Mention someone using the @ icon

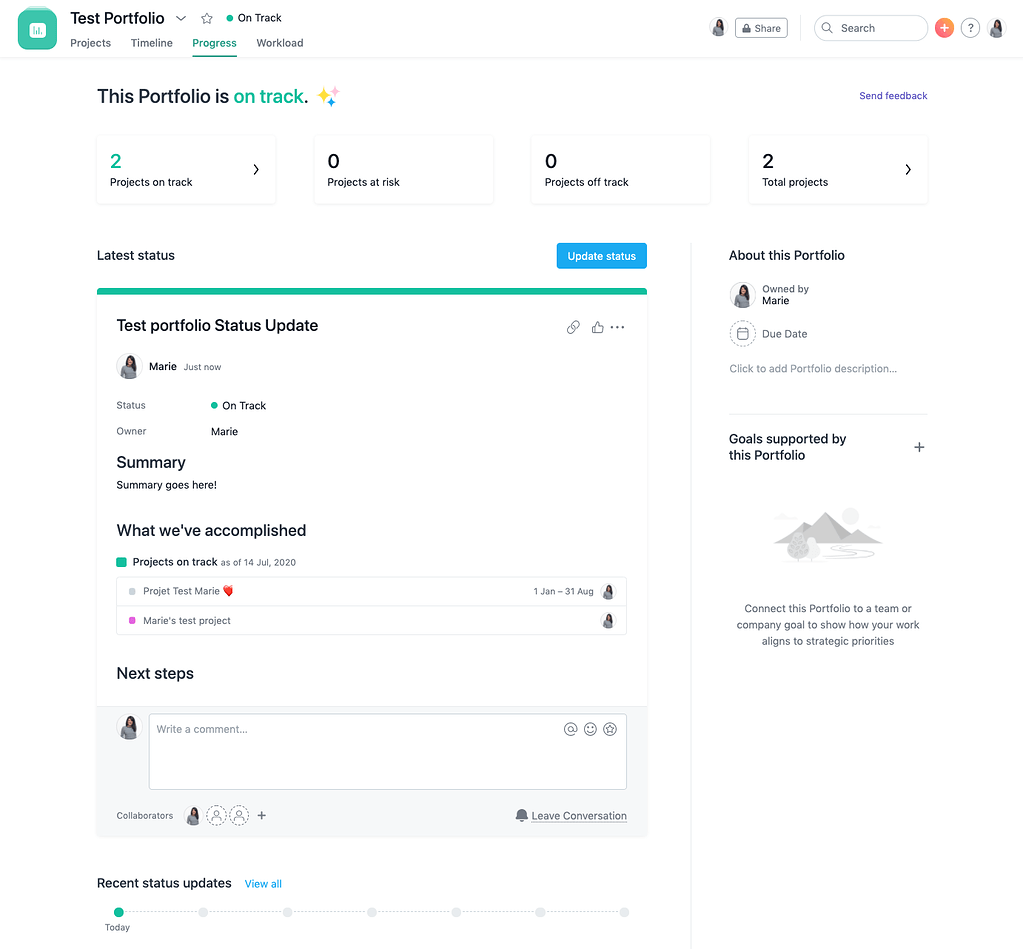point(571,729)
